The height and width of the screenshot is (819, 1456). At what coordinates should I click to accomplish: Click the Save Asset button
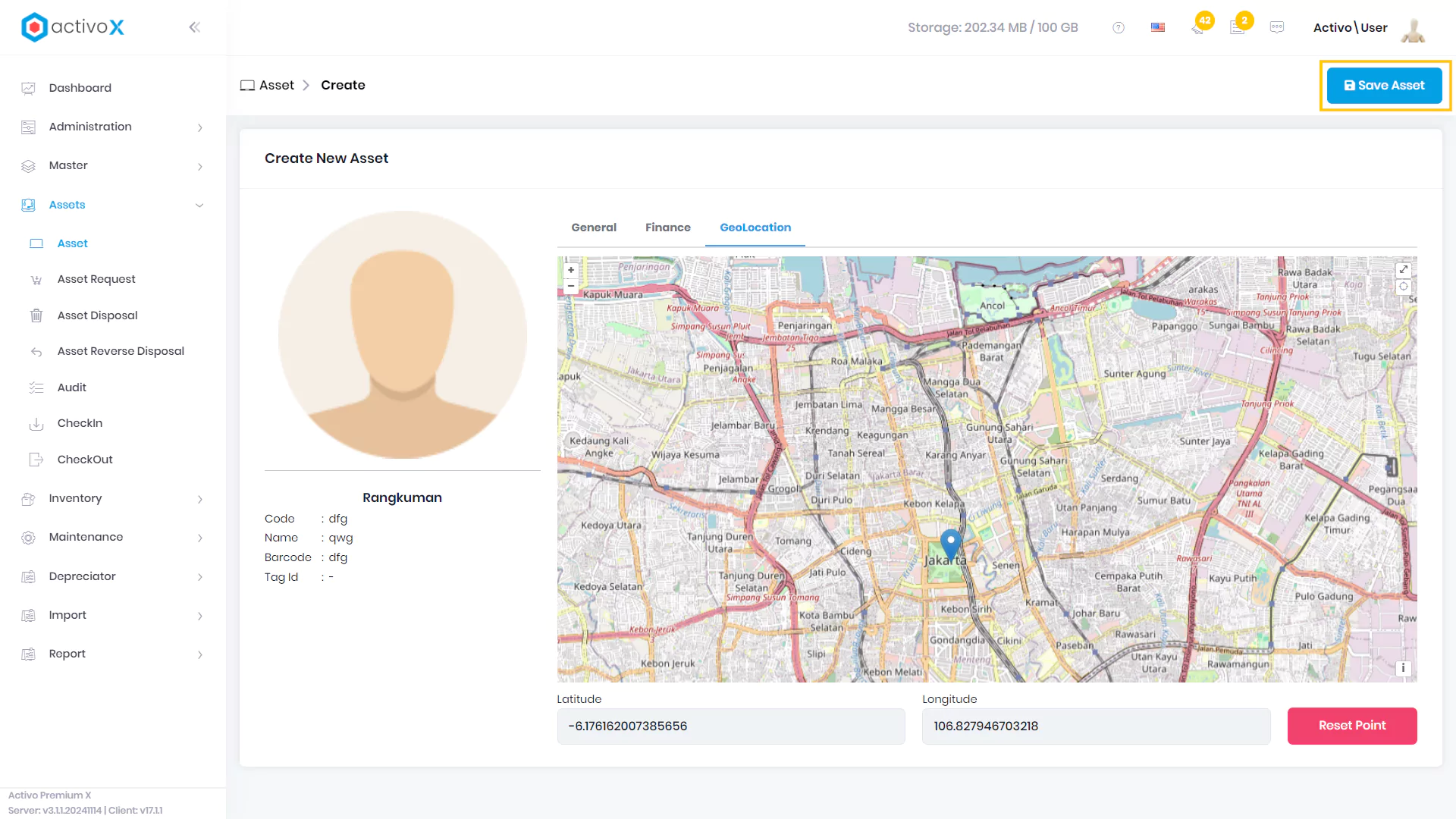1385,86
